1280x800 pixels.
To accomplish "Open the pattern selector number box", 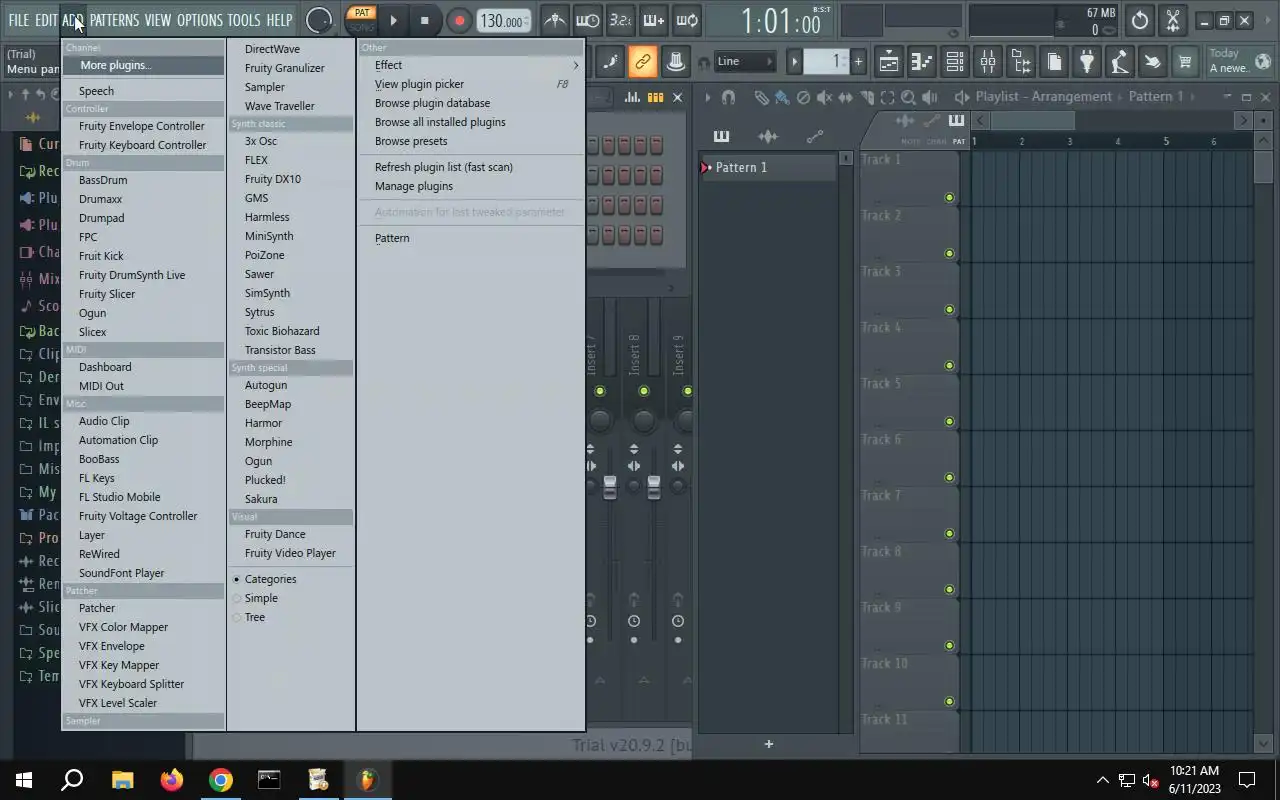I will pyautogui.click(x=826, y=62).
